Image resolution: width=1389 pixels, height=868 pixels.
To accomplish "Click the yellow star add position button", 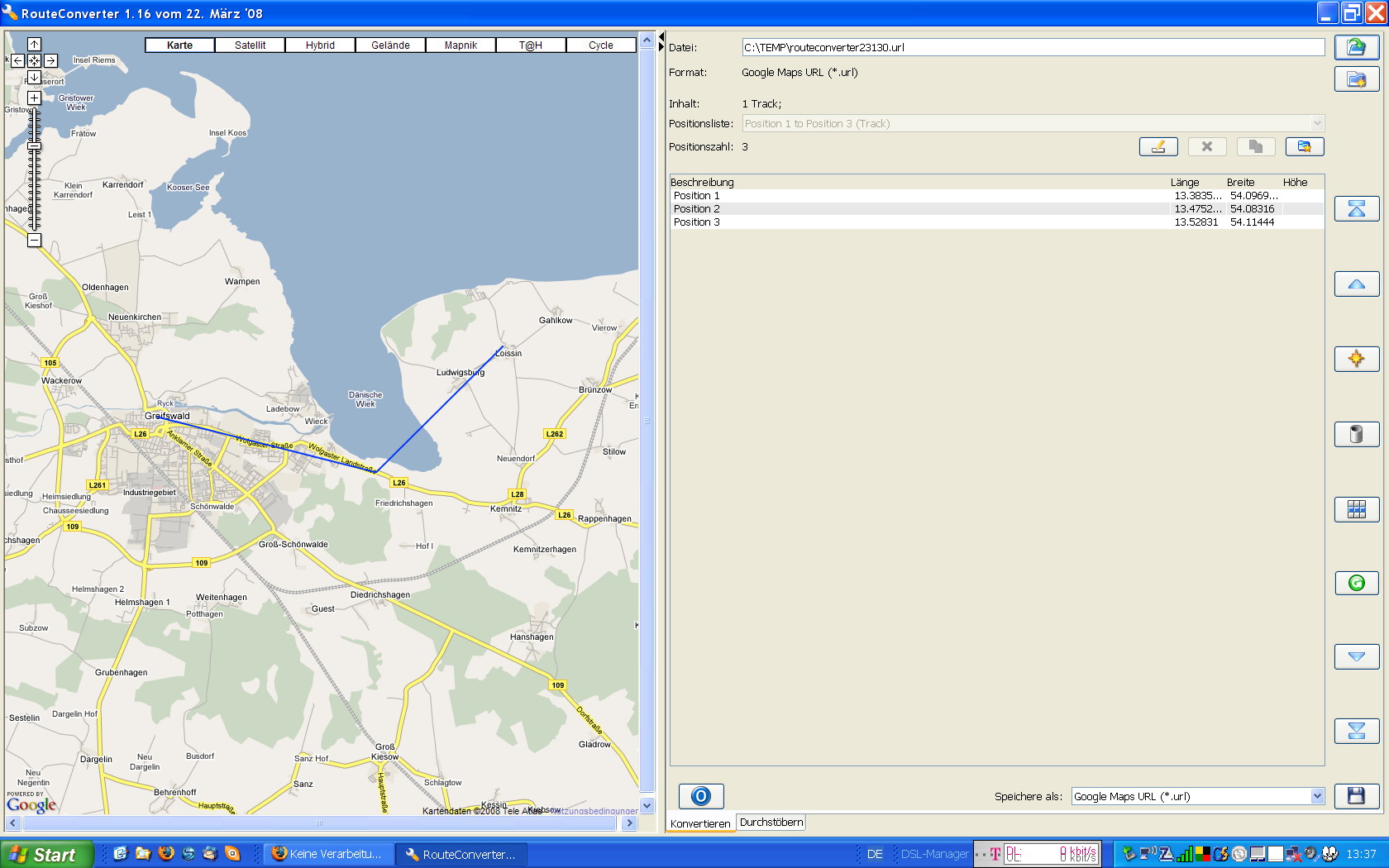I will coord(1356,359).
